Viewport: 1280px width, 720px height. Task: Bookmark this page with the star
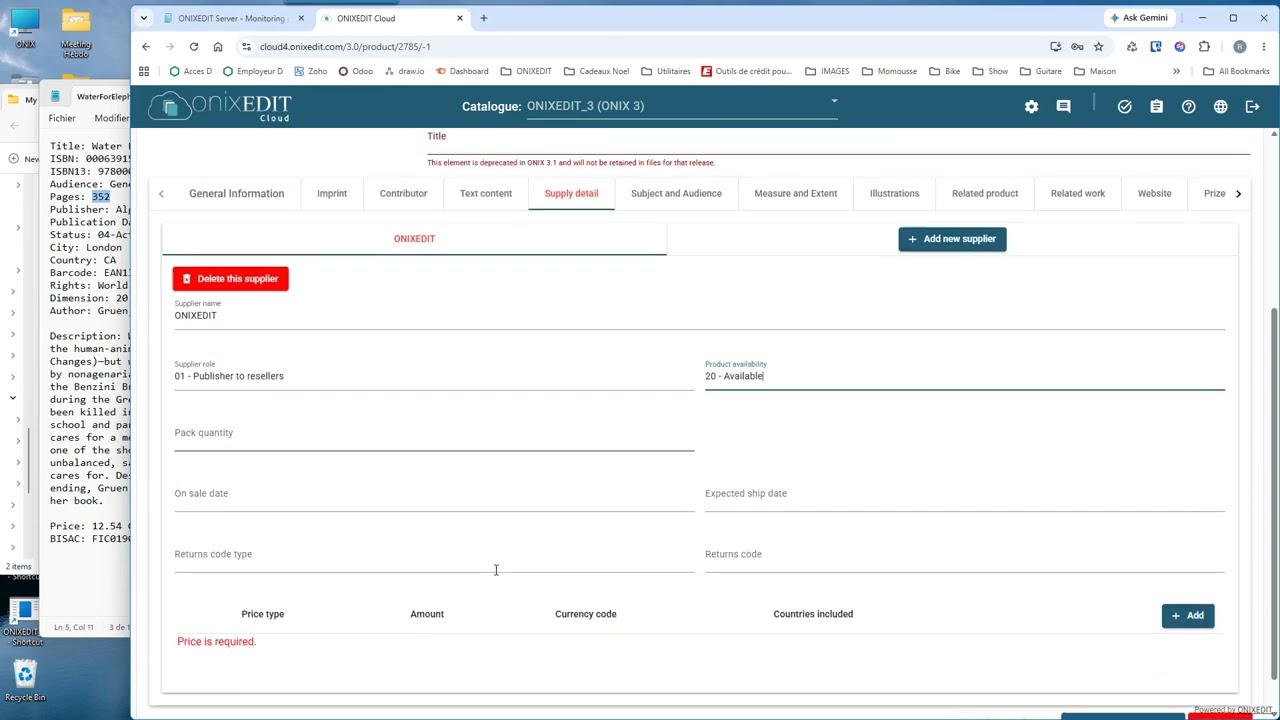[1098, 46]
